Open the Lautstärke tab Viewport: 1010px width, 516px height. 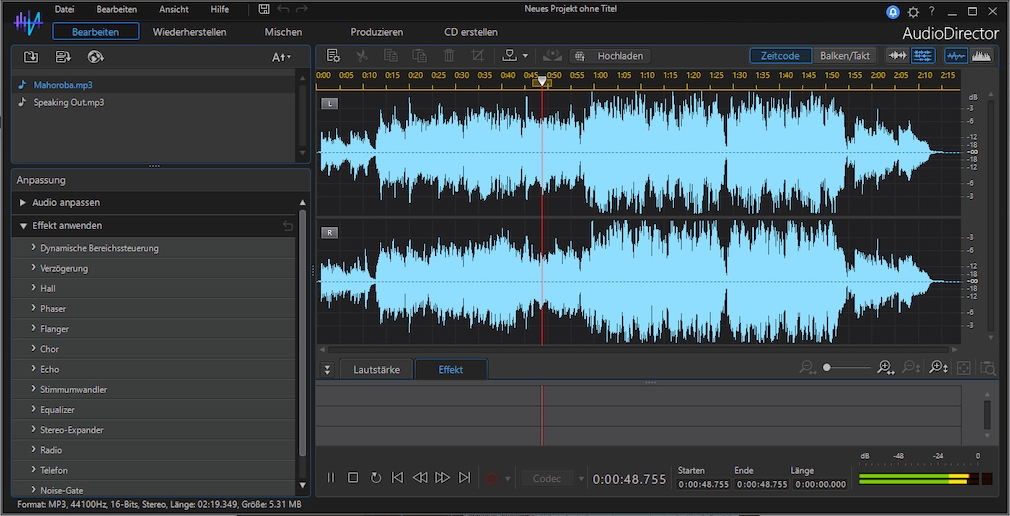point(376,370)
